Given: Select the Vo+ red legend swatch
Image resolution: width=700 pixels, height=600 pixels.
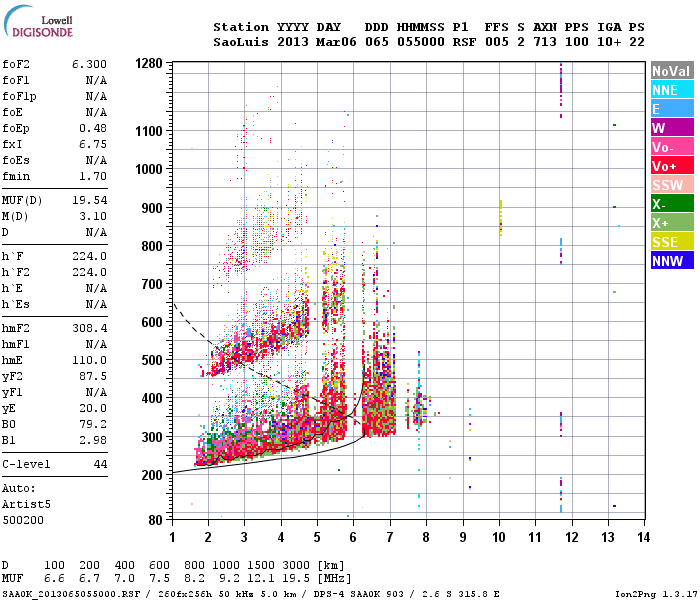Looking at the screenshot, I should (x=672, y=166).
